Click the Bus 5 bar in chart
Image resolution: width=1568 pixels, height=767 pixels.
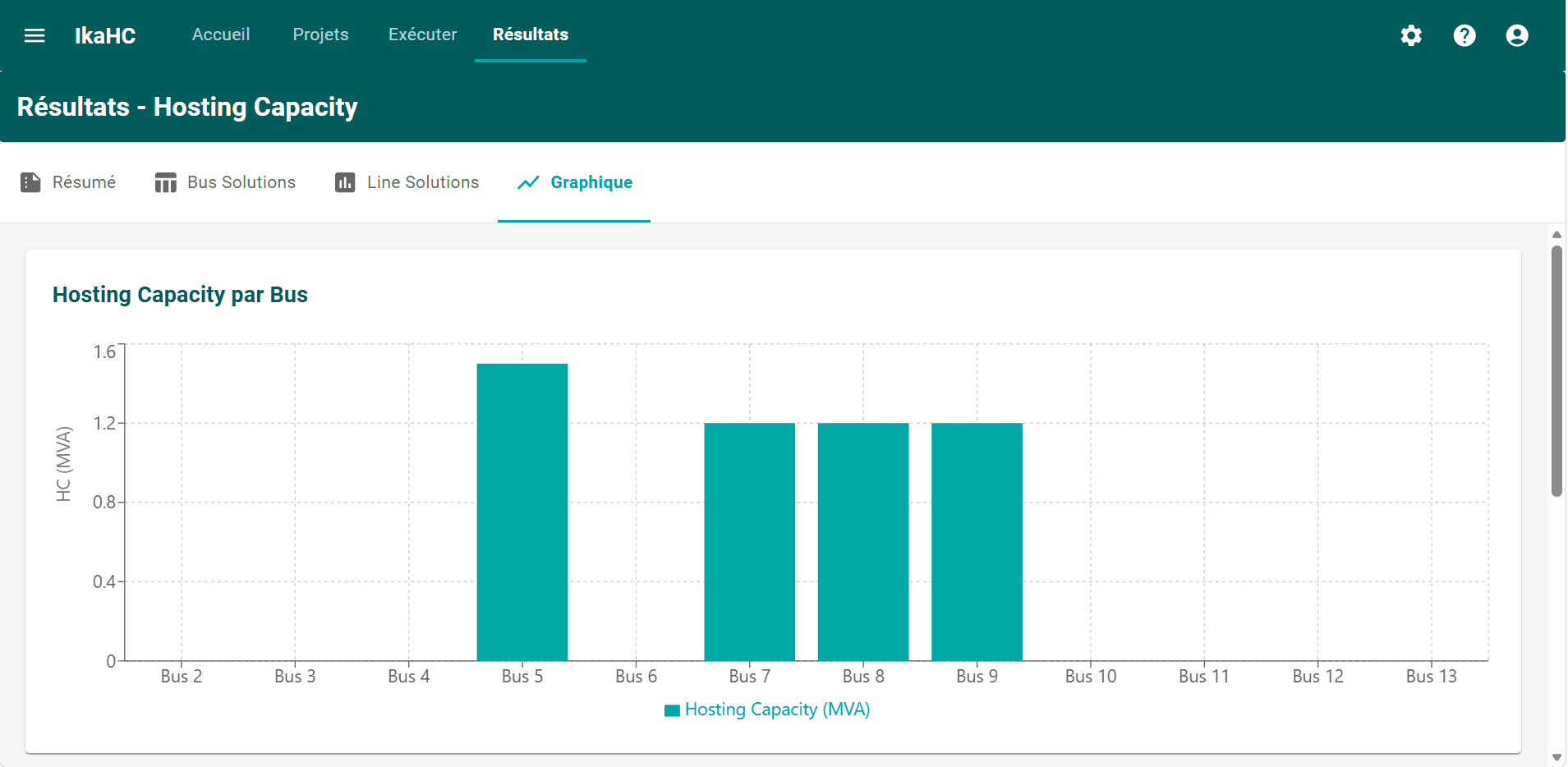522,512
